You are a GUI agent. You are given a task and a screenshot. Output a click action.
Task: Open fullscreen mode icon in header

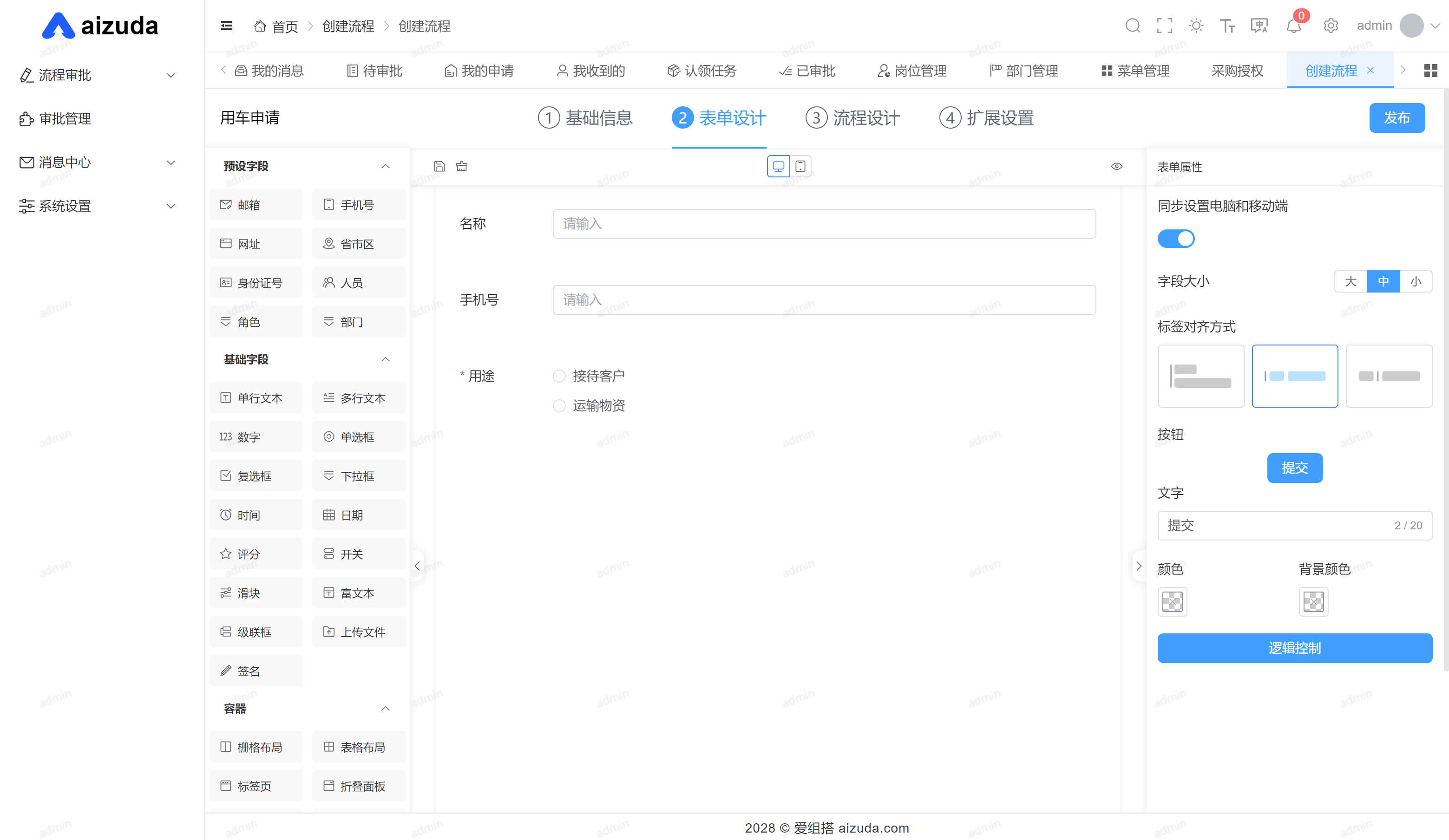[1164, 26]
